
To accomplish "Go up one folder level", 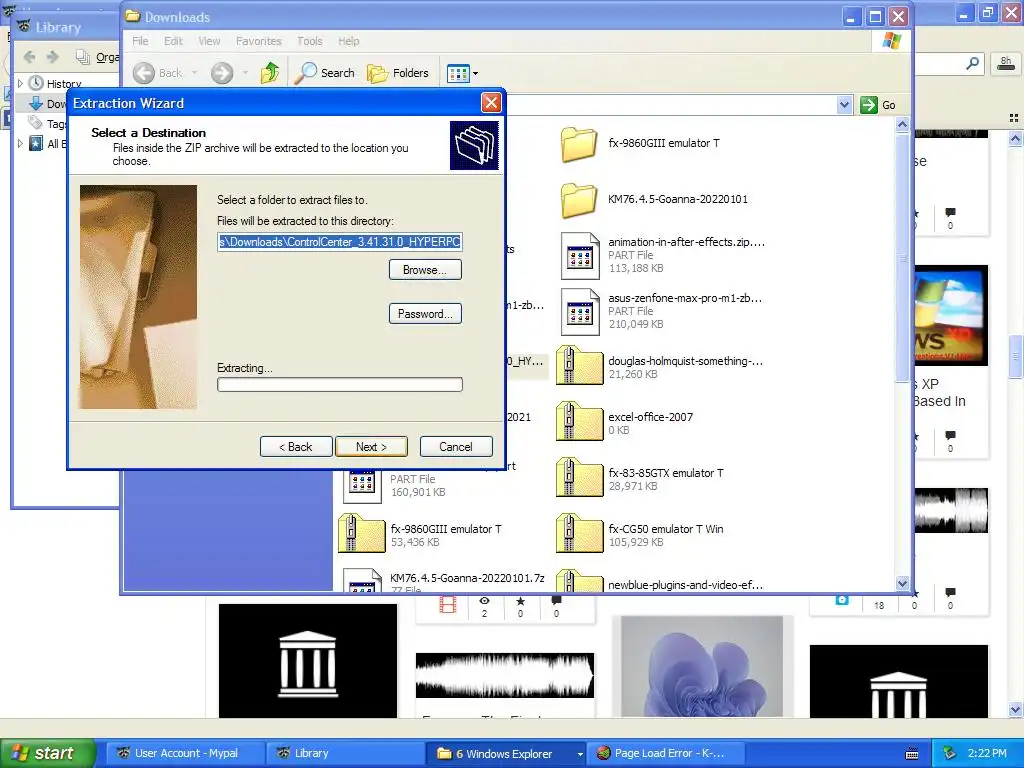I will [x=270, y=73].
